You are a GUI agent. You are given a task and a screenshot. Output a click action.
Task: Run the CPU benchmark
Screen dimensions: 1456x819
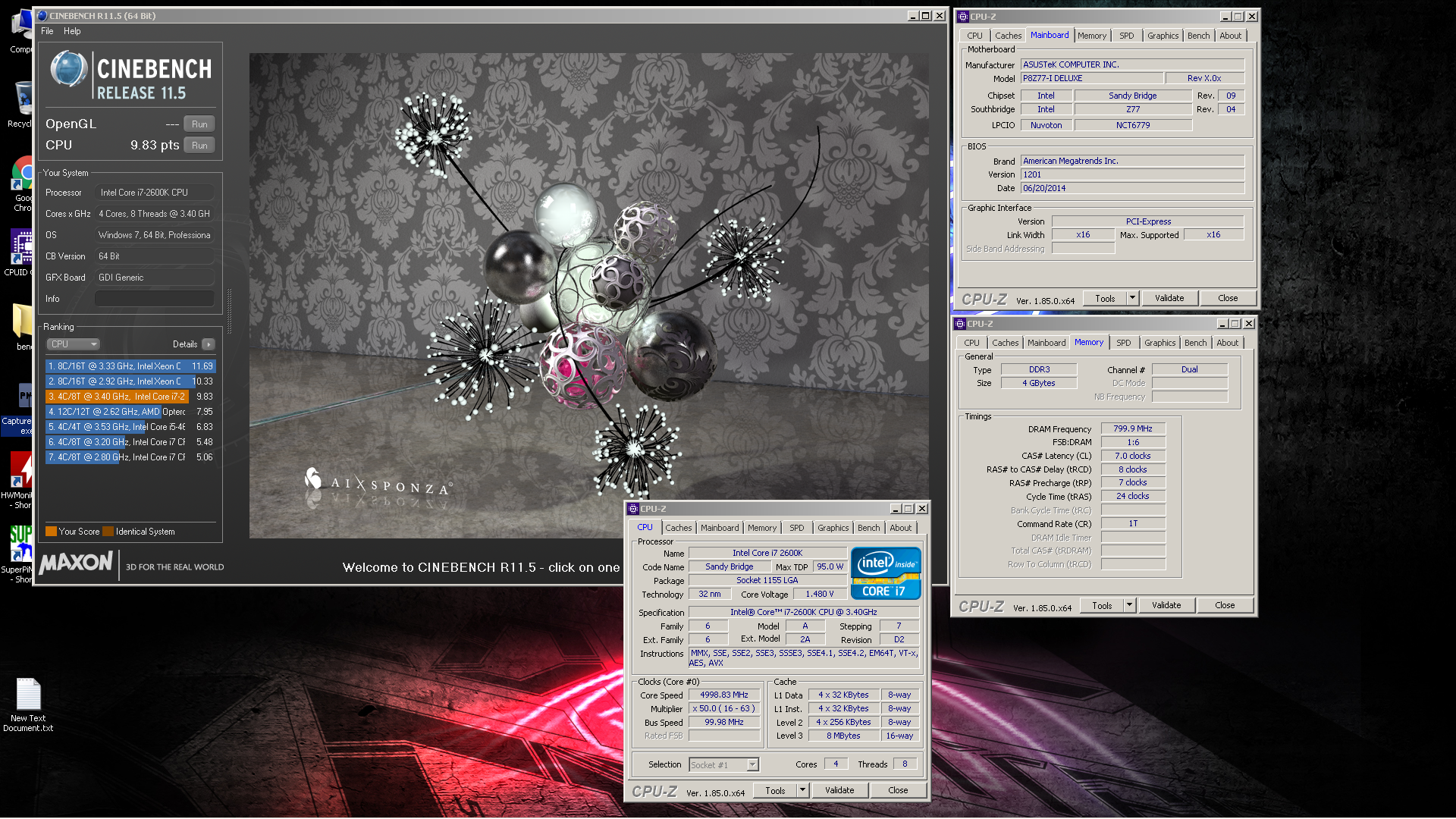click(x=199, y=145)
